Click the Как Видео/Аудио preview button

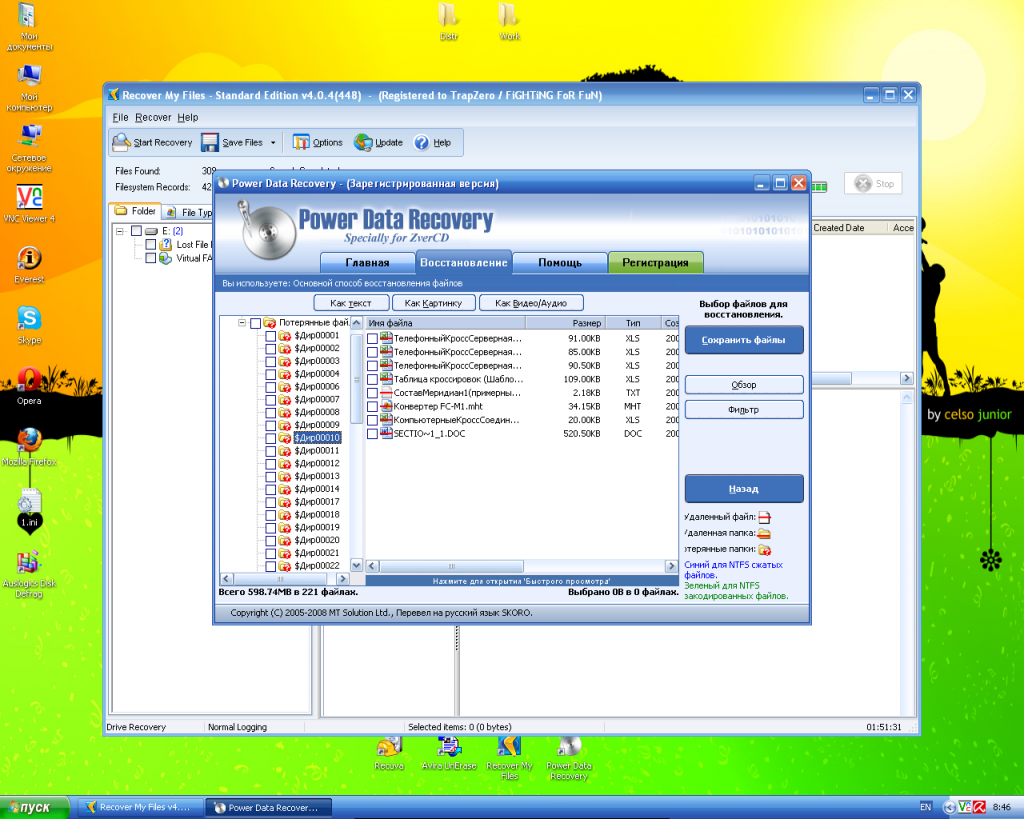tap(531, 303)
